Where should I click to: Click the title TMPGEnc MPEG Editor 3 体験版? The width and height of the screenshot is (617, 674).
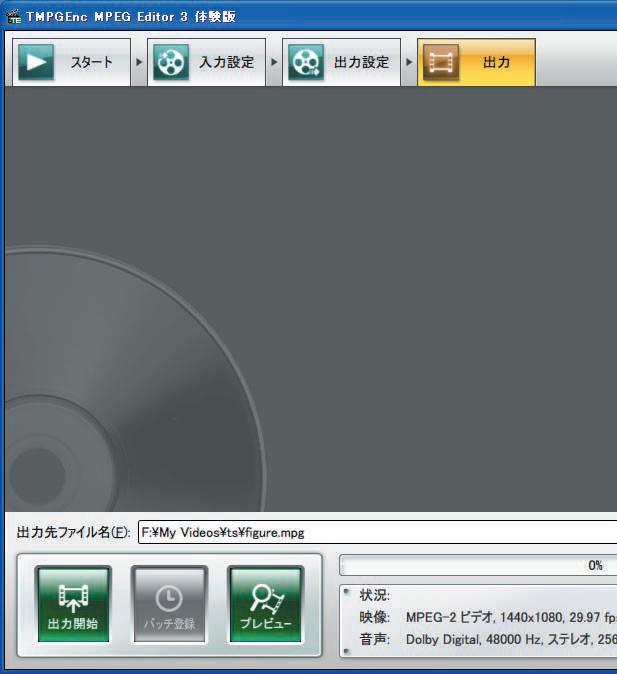pyautogui.click(x=131, y=17)
